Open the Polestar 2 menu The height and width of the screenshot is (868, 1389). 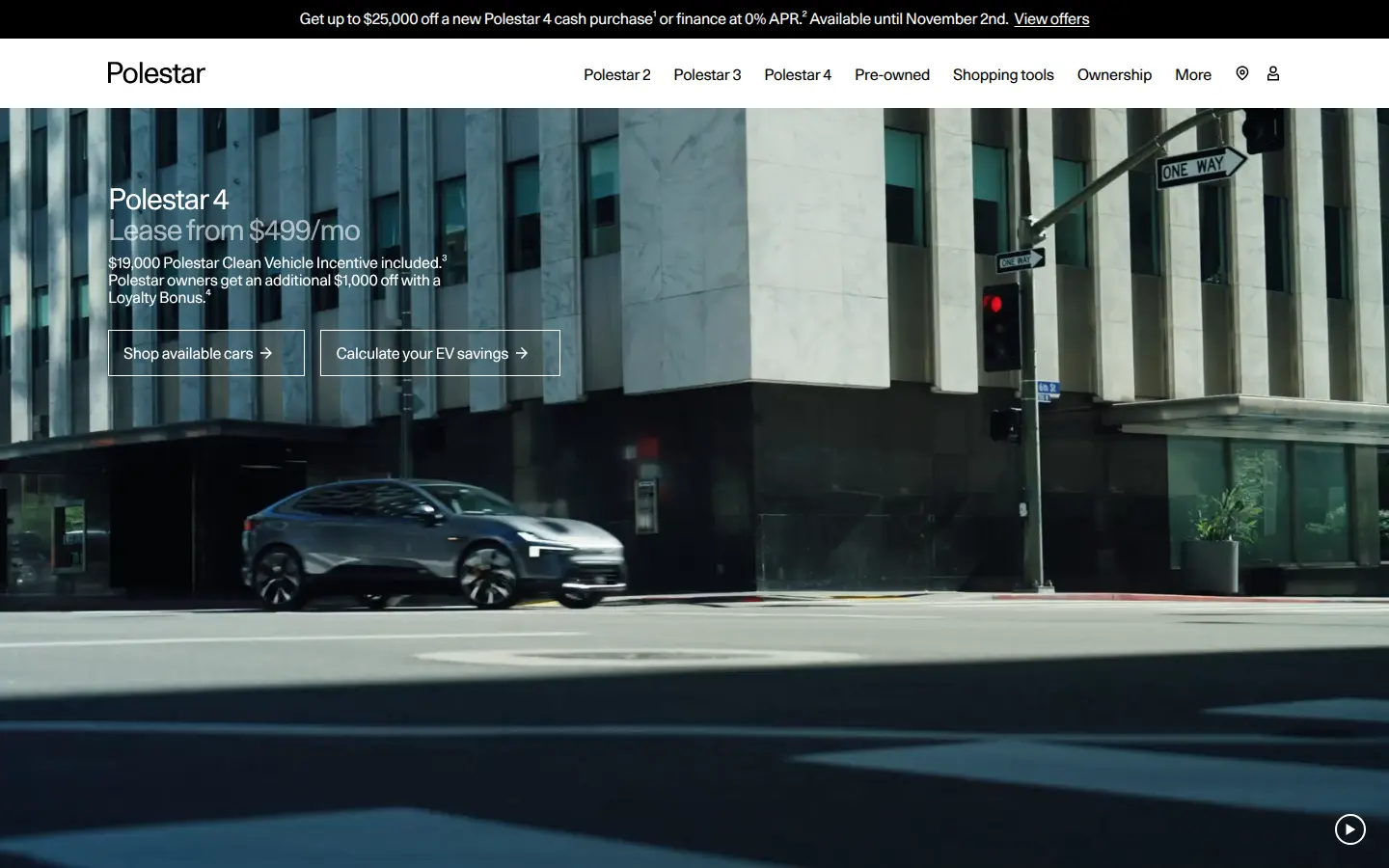[x=616, y=75]
